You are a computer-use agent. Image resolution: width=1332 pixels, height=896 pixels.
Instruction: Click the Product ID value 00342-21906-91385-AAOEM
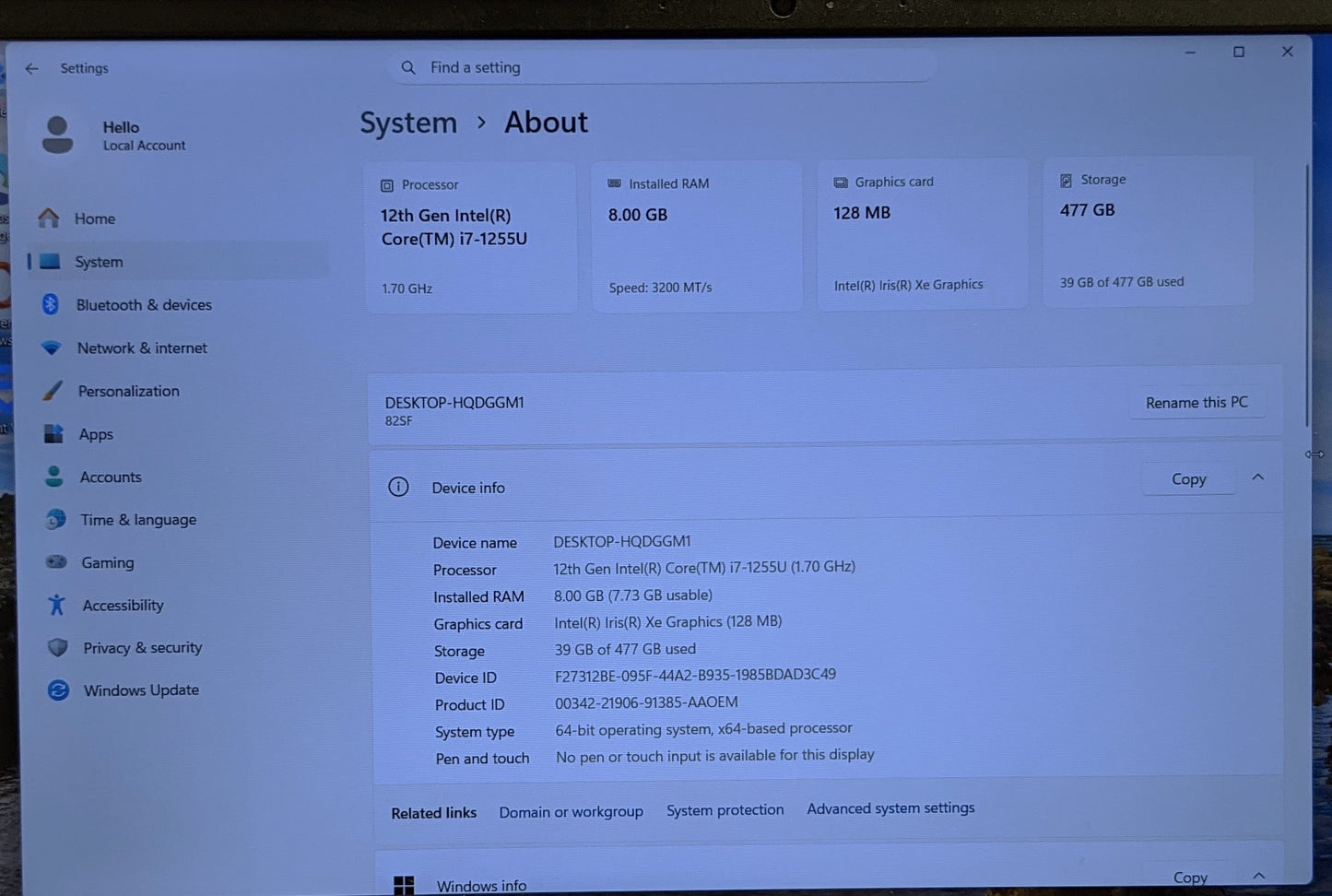[646, 702]
